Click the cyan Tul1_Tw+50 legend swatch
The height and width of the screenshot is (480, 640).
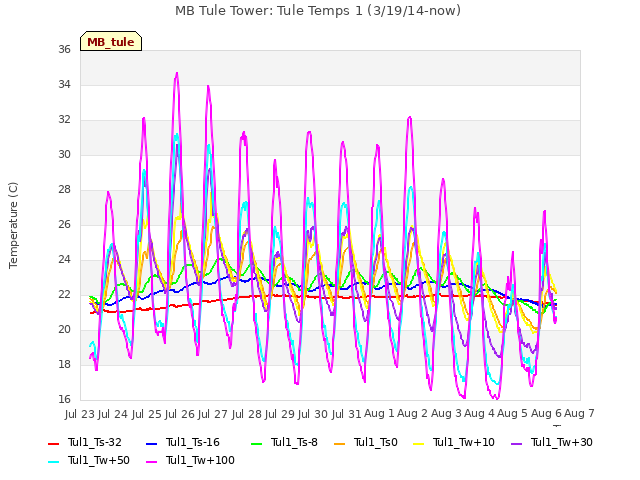point(53,462)
